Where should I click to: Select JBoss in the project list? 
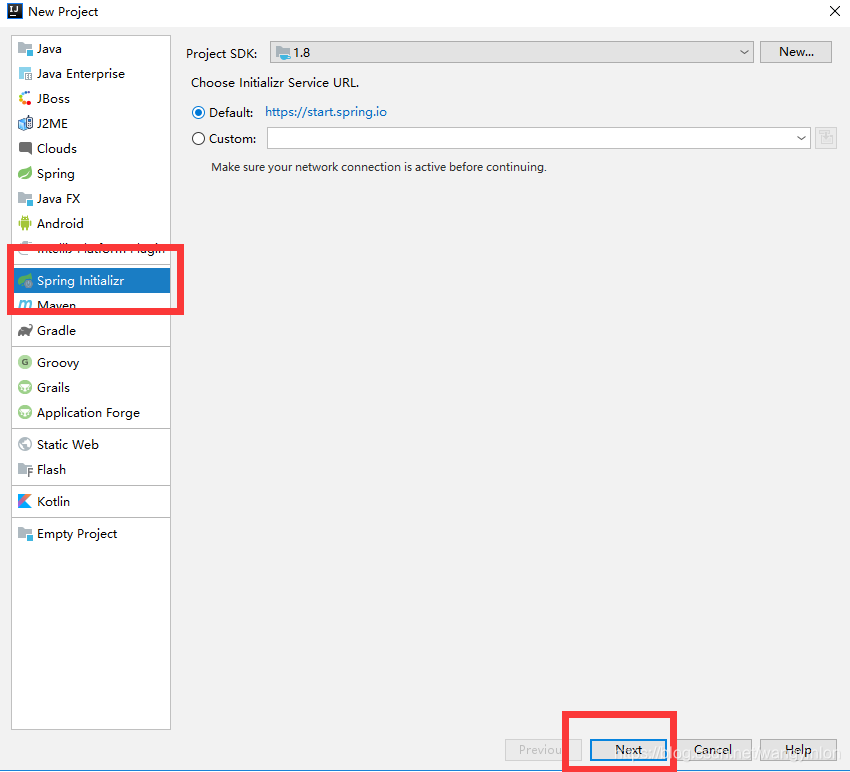[x=91, y=99]
